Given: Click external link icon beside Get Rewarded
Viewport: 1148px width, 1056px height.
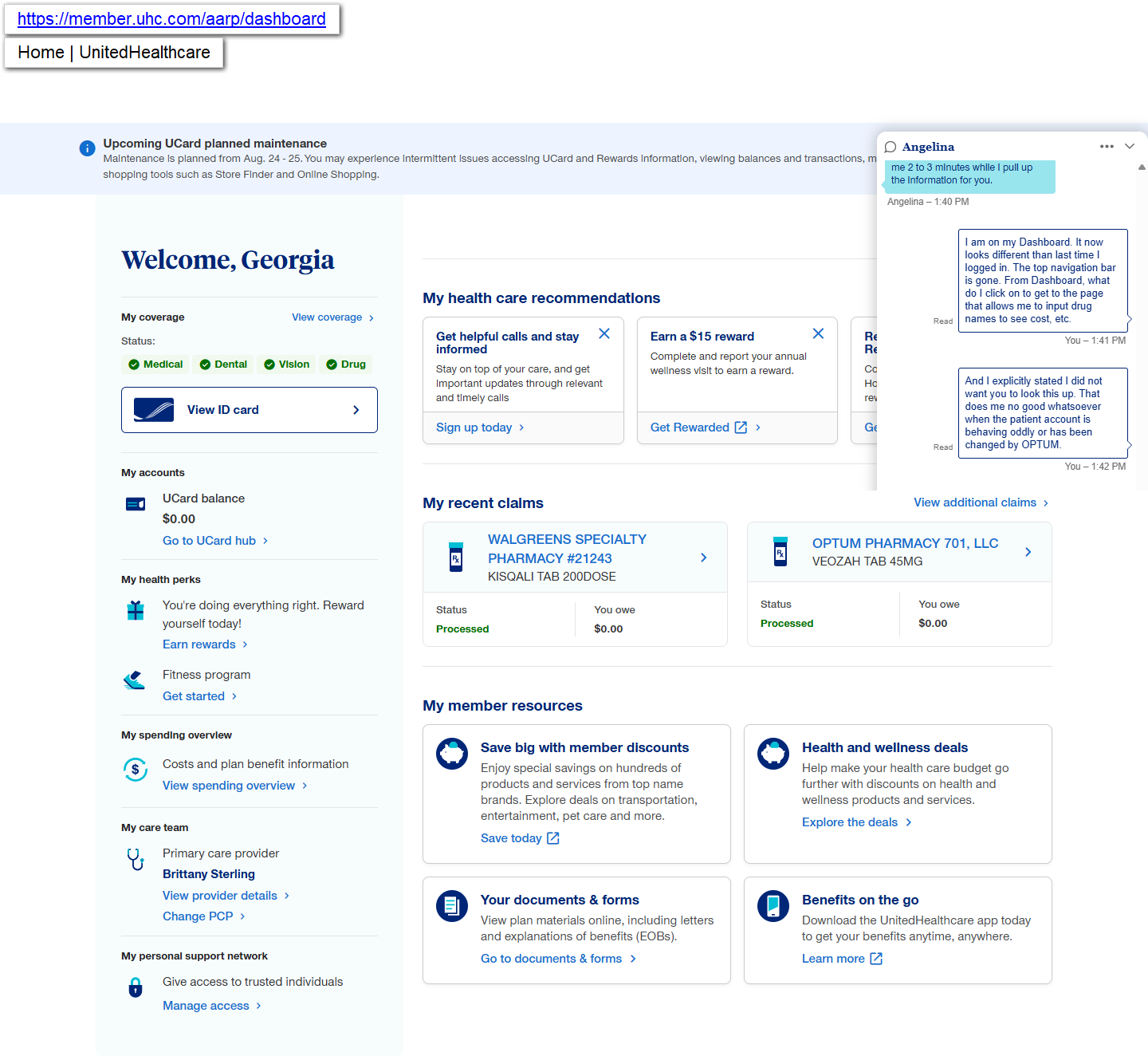Looking at the screenshot, I should pos(741,428).
